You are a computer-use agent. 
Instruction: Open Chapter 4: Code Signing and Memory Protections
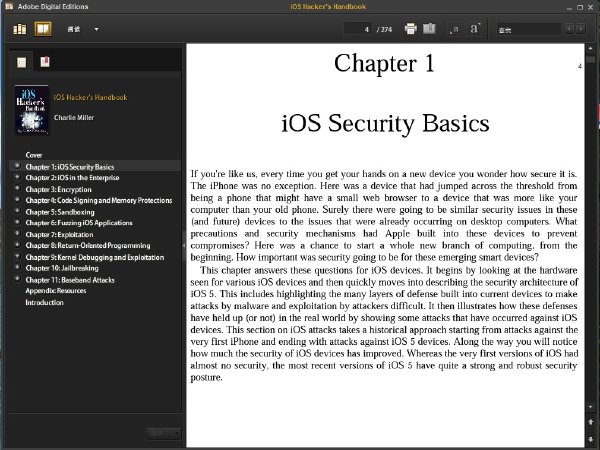point(99,200)
